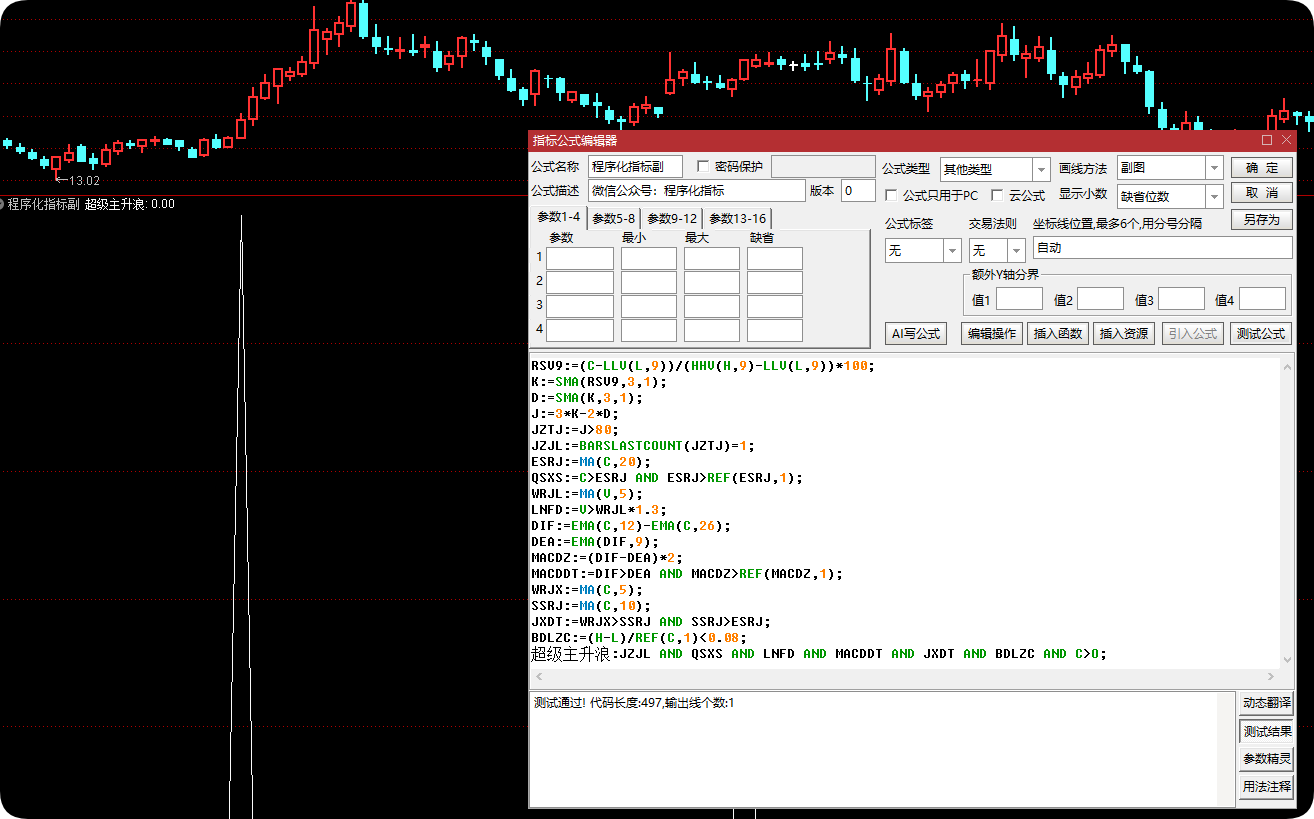Viewport: 1314px width, 819px height.
Task: Focus the 版本 number field
Action: pos(858,191)
